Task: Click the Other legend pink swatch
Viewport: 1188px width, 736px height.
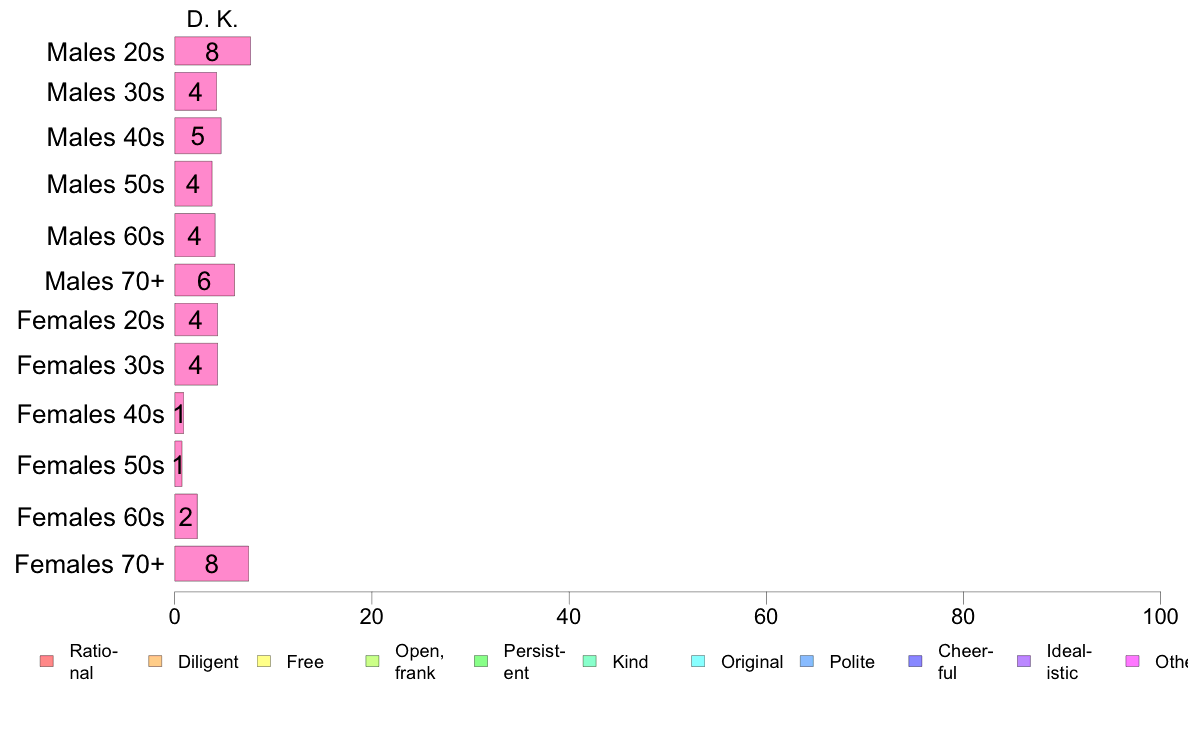Action: 1133,661
